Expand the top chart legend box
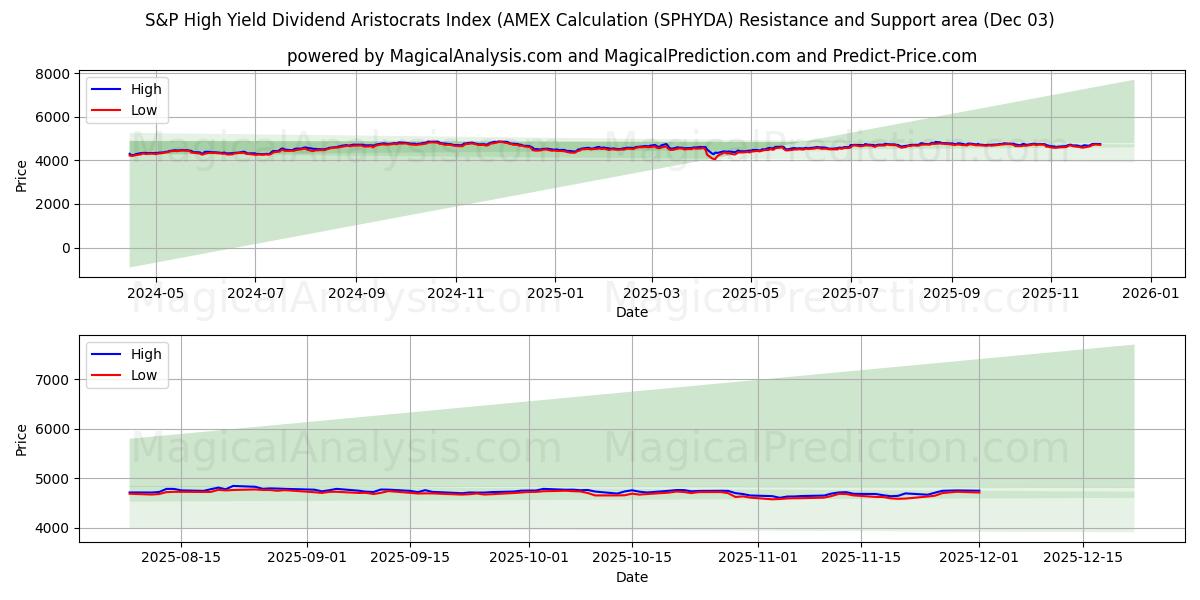Screen dimensions: 1200x600 tap(128, 100)
